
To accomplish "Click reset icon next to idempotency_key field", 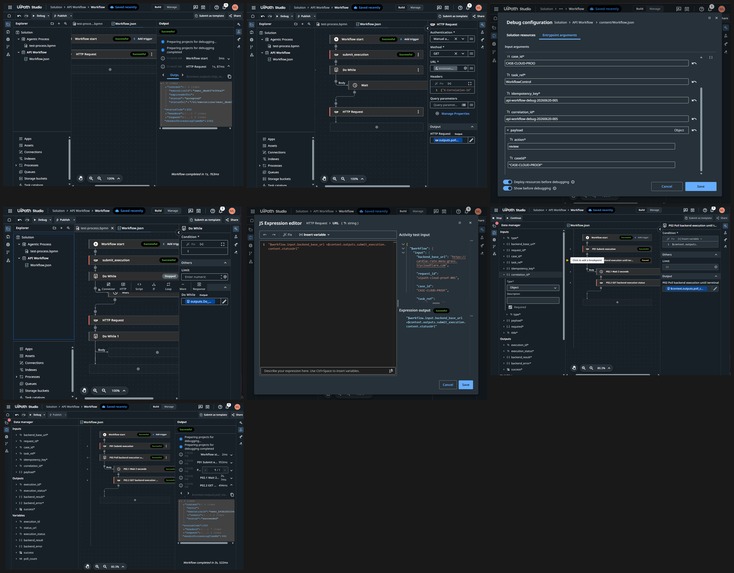I will coord(694,100).
